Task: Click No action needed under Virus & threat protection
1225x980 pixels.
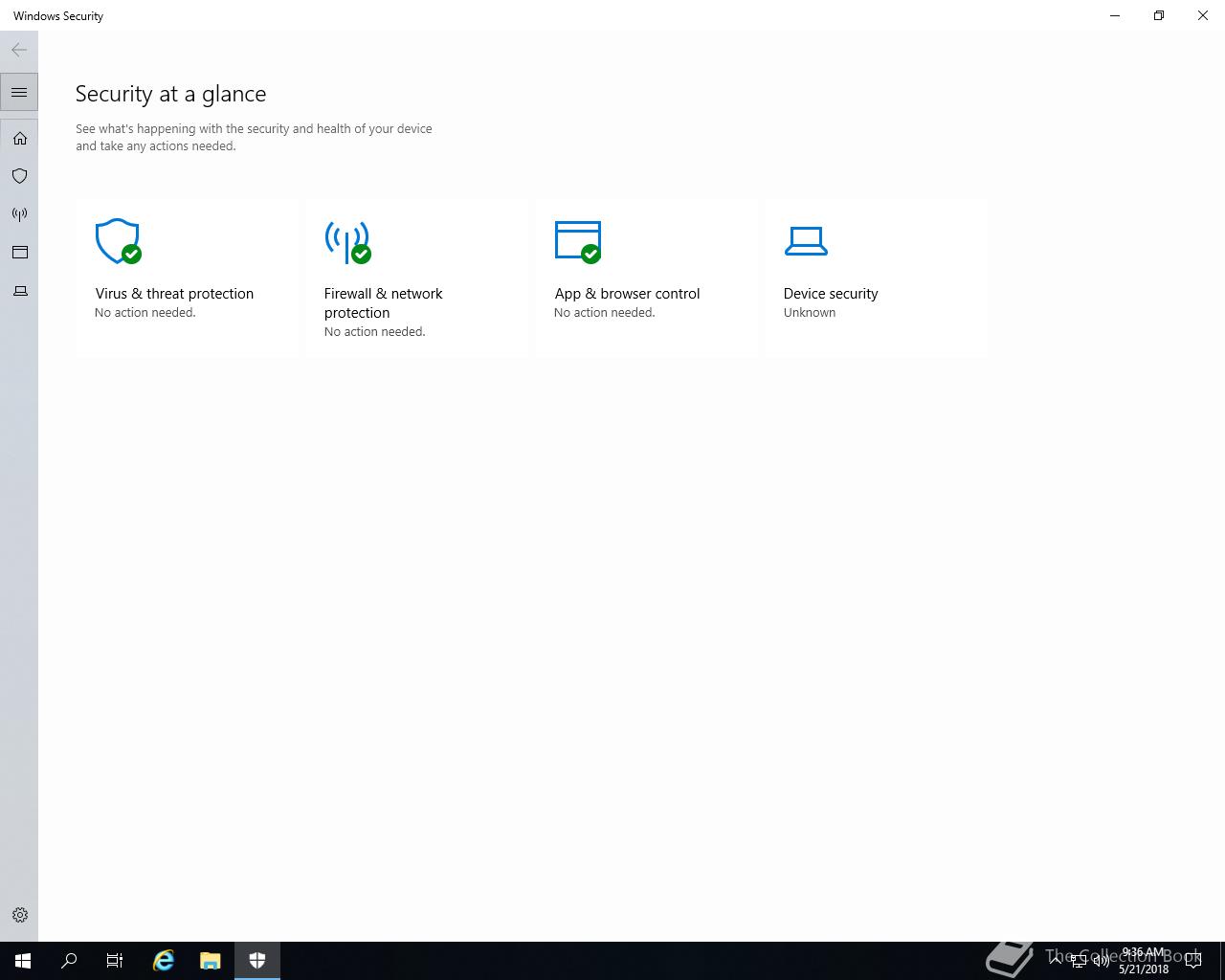Action: tap(145, 313)
